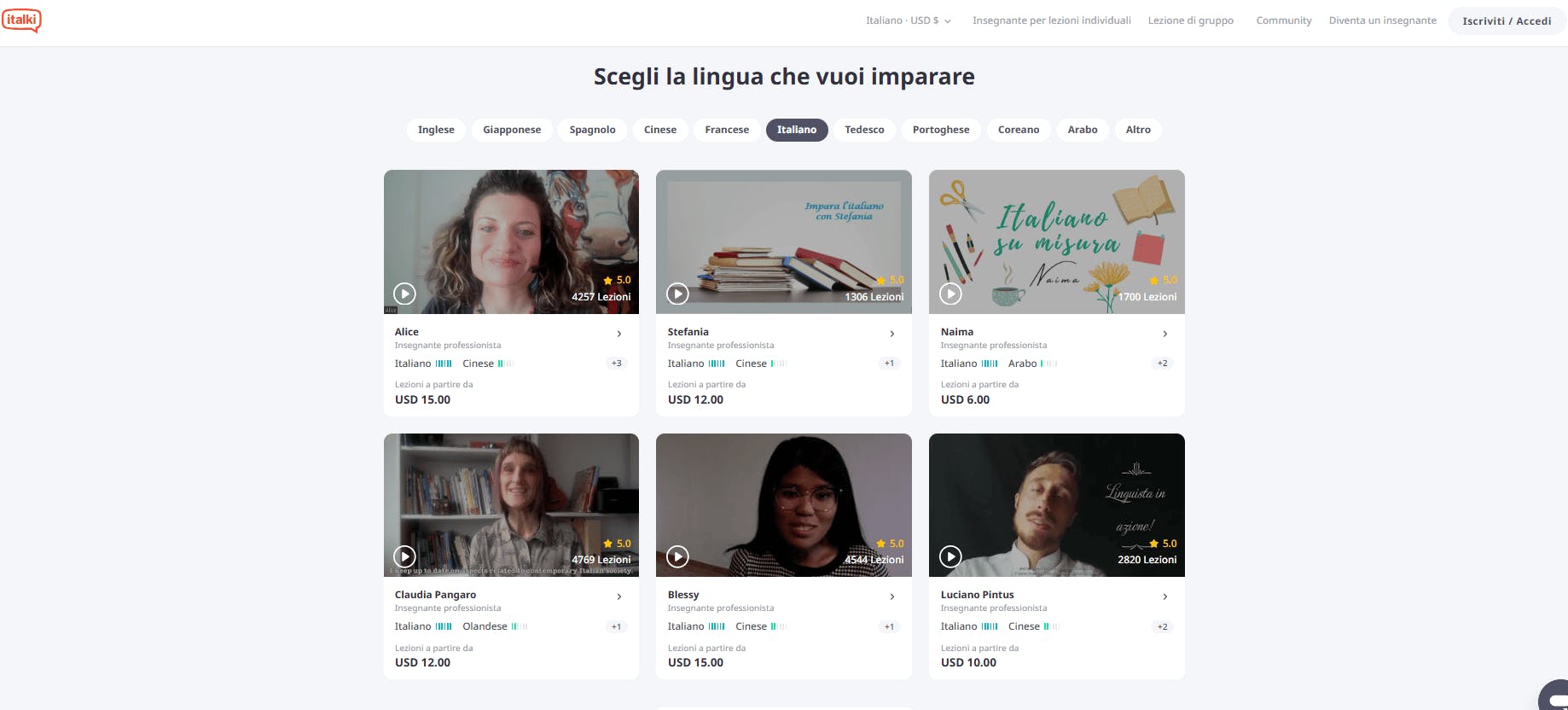
Task: Choose the Altro language option
Action: coord(1138,130)
